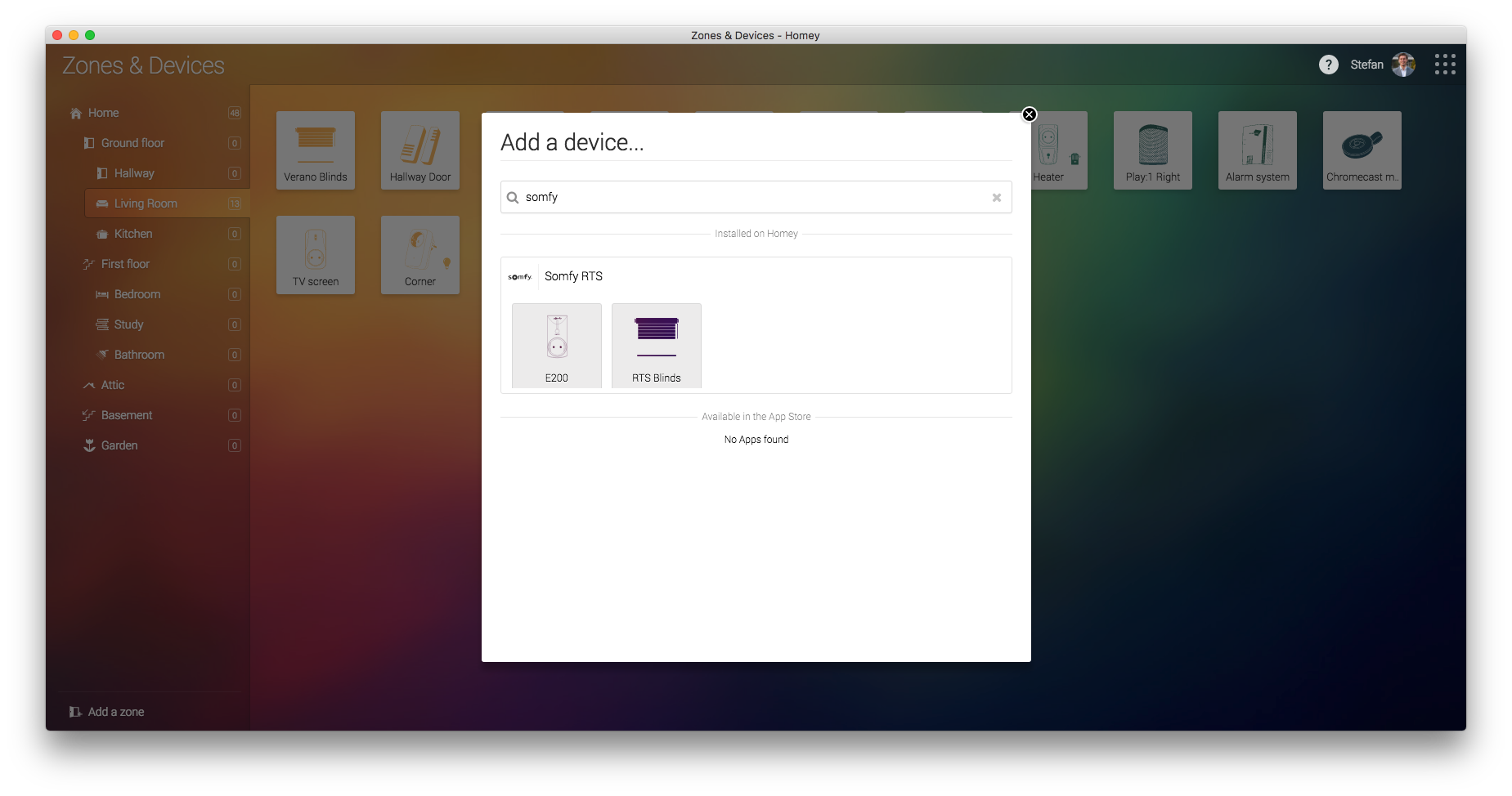This screenshot has height=796, width=1512.
Task: Click the magnifier search icon
Action: tap(513, 198)
